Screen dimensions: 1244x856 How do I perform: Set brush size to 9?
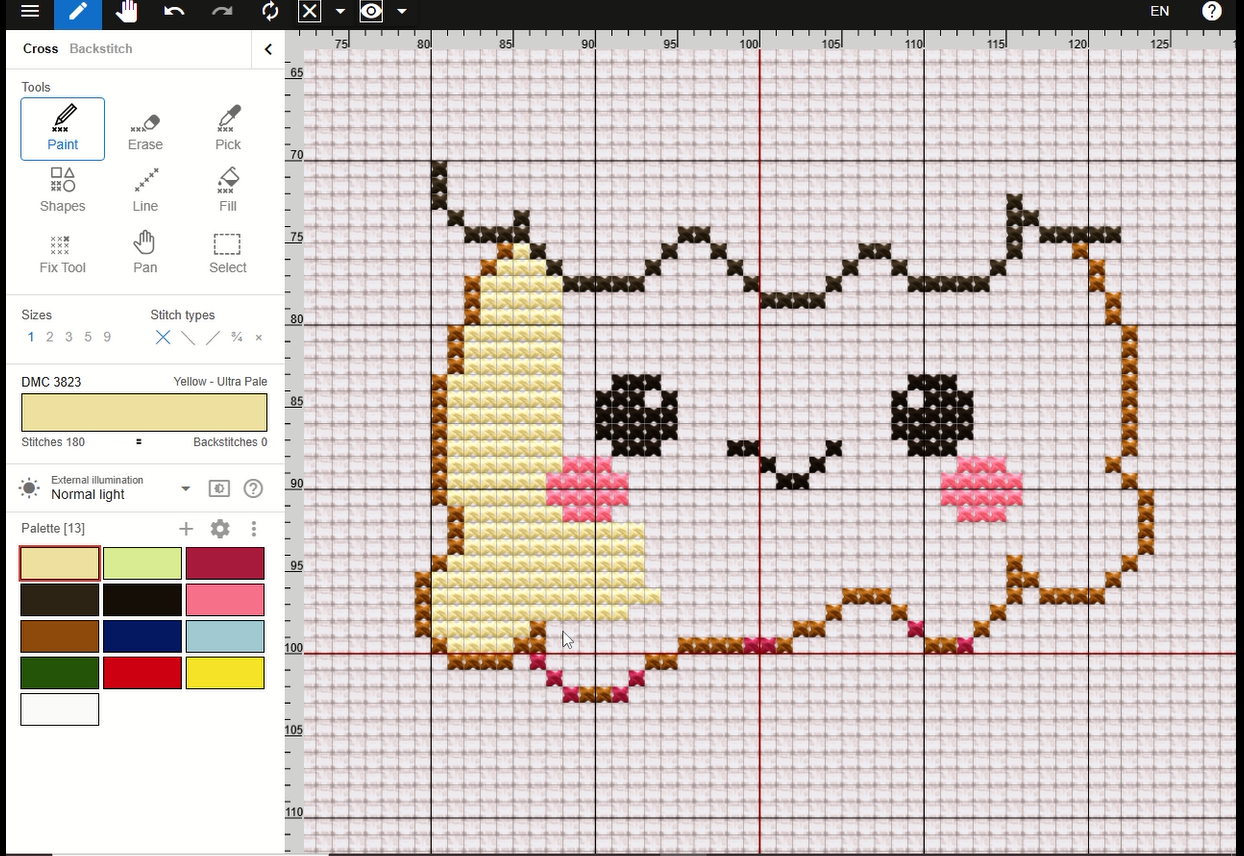click(107, 337)
